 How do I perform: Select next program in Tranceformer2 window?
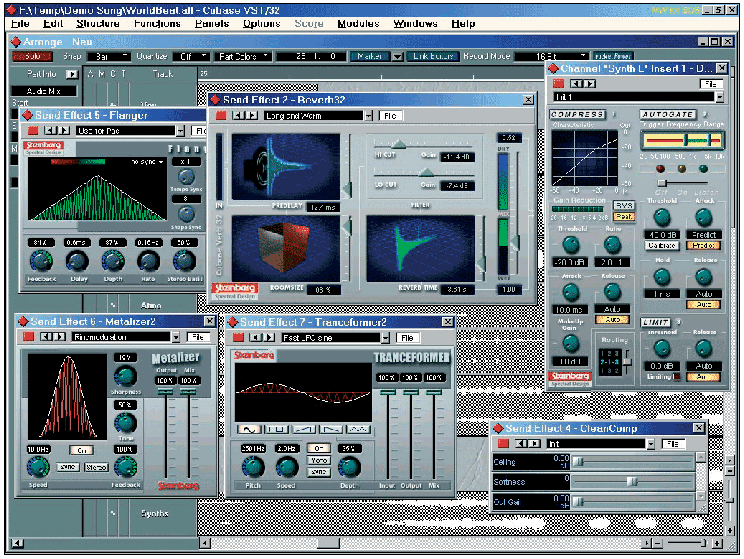click(x=270, y=337)
